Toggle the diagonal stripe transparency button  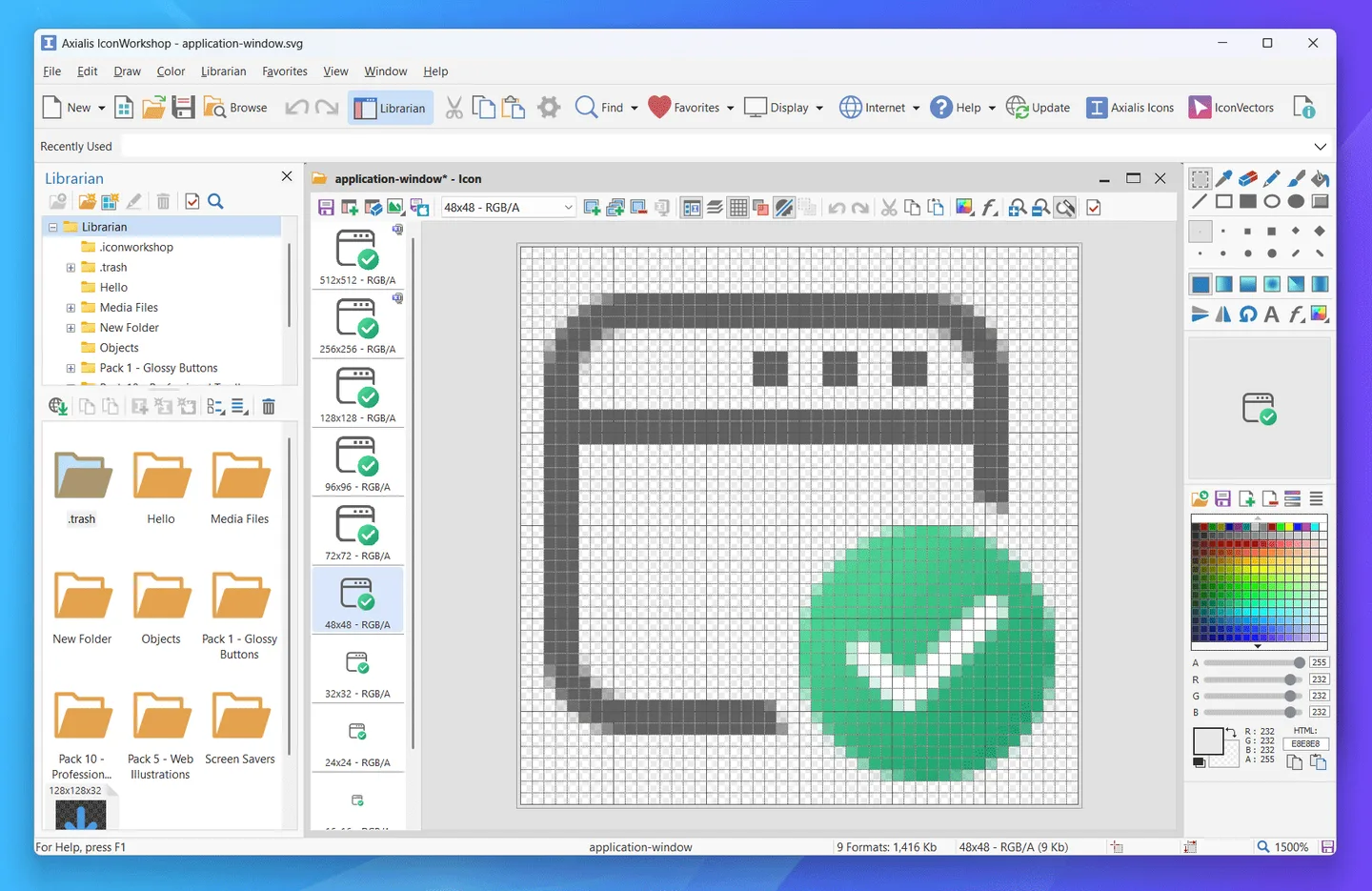pos(784,207)
